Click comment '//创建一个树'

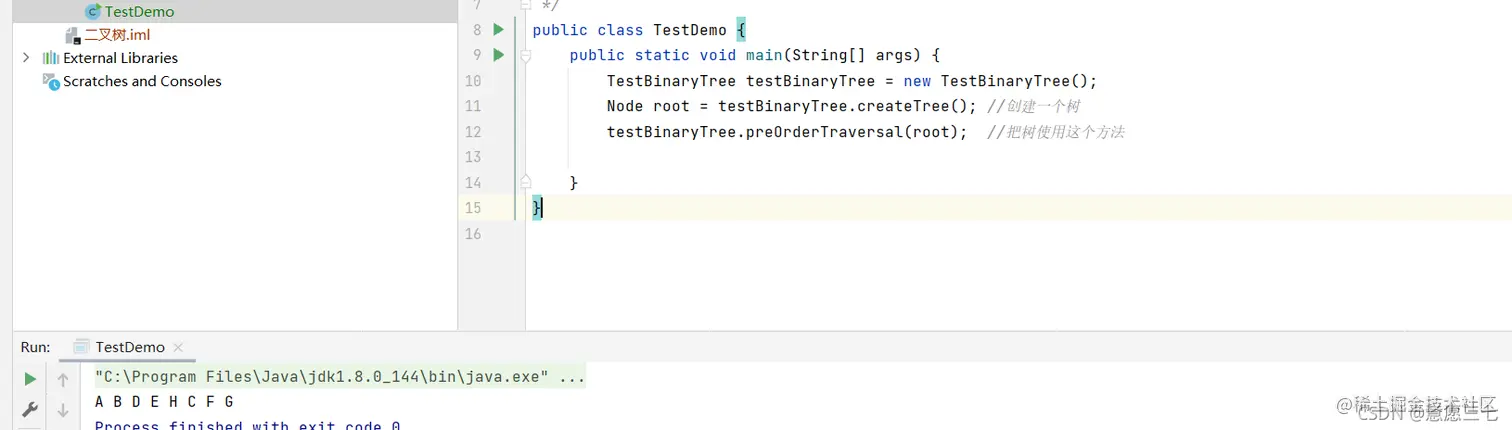coord(1033,106)
